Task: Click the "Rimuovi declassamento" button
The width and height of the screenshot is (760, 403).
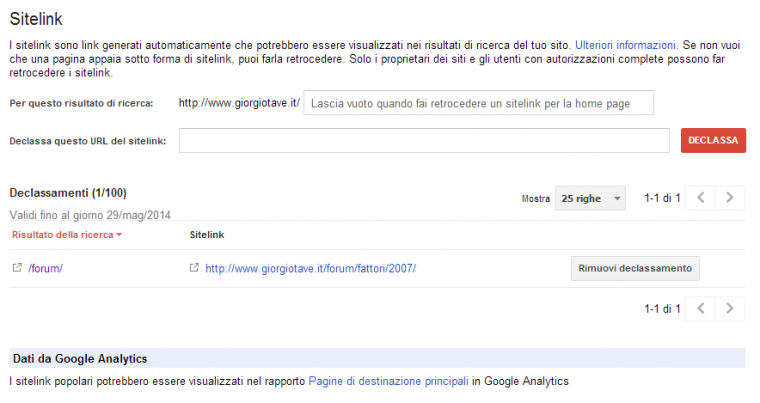Action: 635,268
